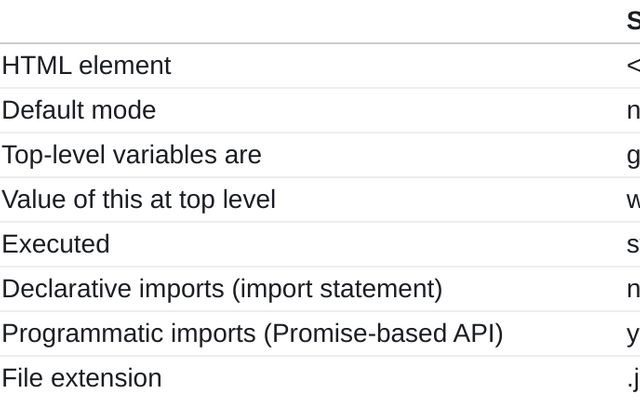Click the "Top-level variables are" text

pos(131,155)
